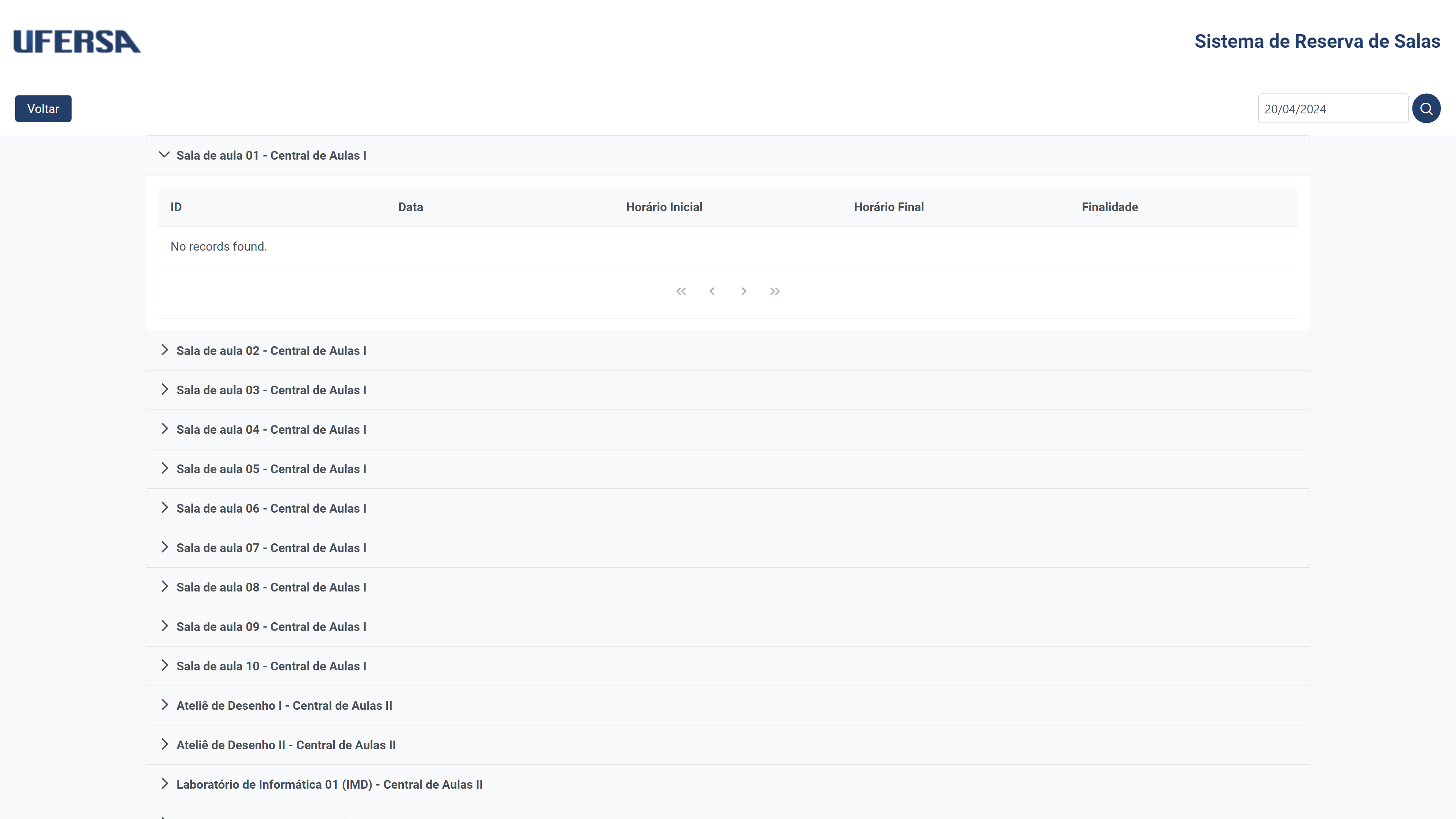Expand Sala de aula 07 chevron
This screenshot has height=819, width=1456.
(165, 548)
